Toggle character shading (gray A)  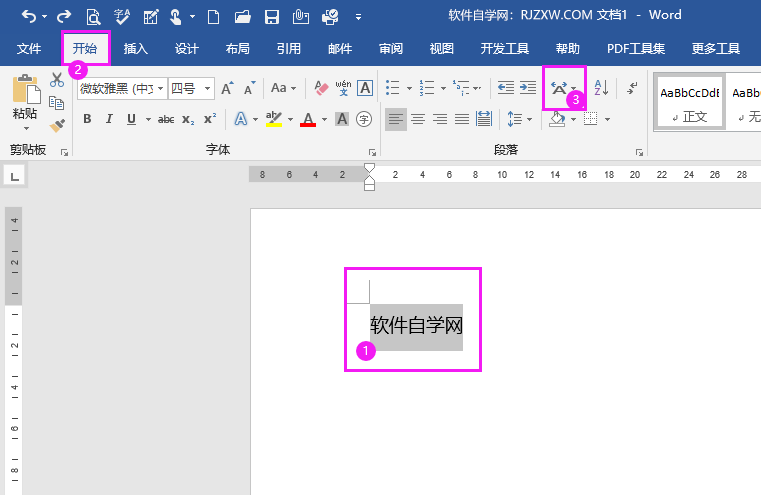click(x=342, y=119)
